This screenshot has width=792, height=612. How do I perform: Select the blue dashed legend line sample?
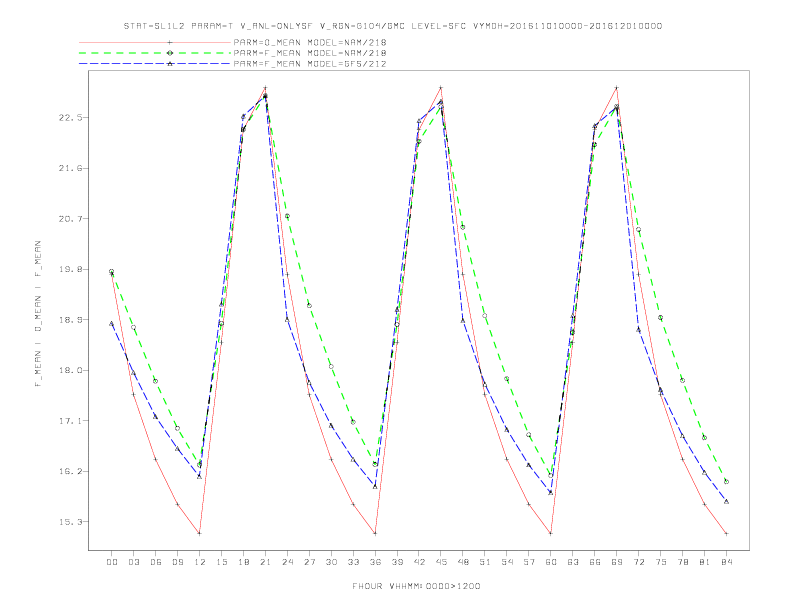(155, 64)
